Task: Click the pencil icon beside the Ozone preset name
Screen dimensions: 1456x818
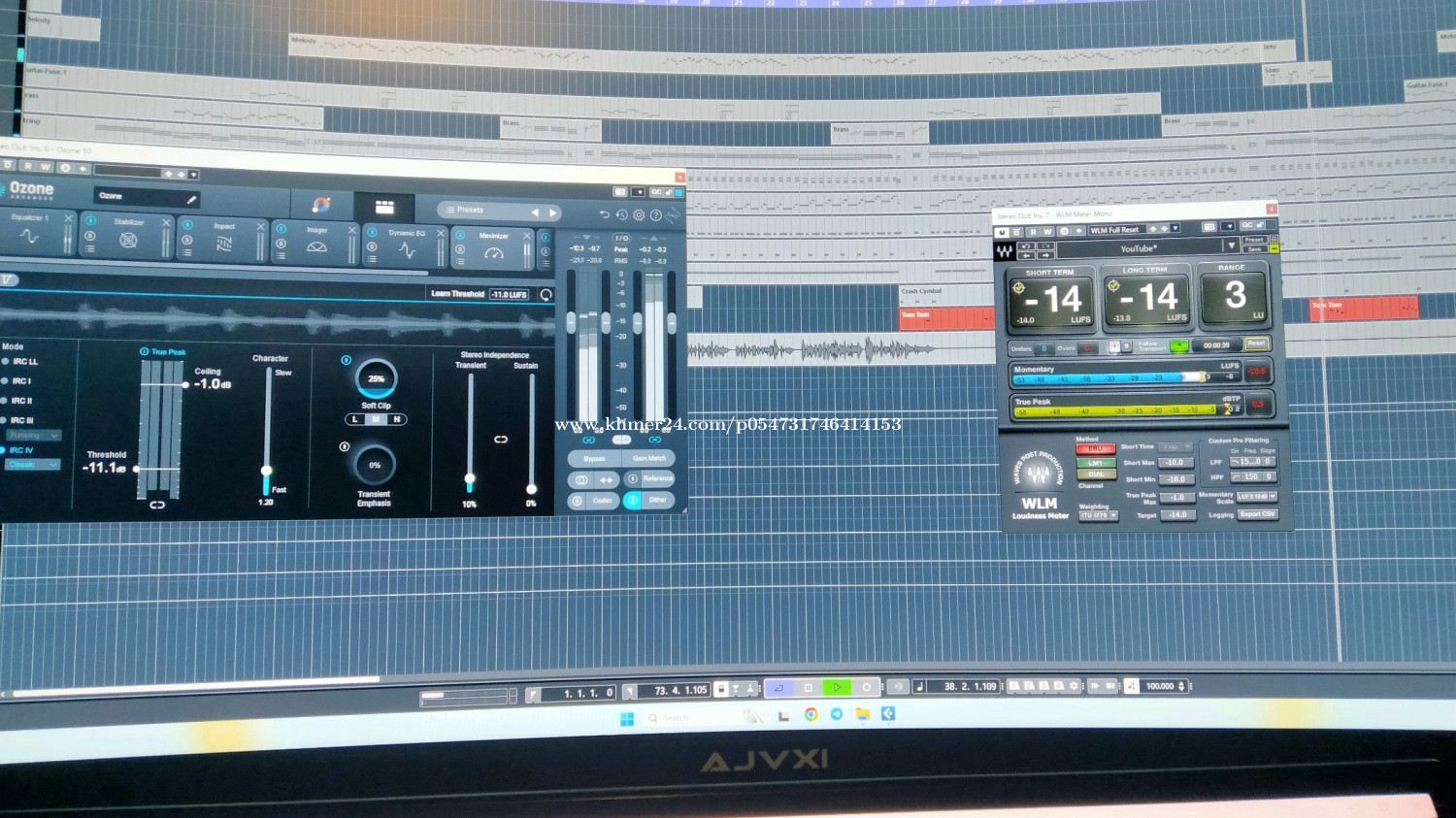Action: 191,200
